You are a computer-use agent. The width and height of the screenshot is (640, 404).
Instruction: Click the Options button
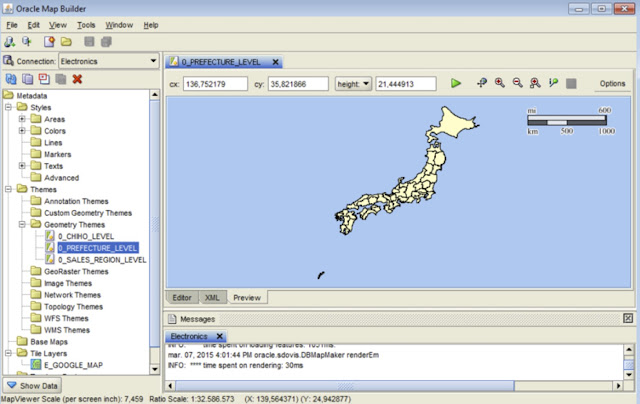[x=612, y=84]
